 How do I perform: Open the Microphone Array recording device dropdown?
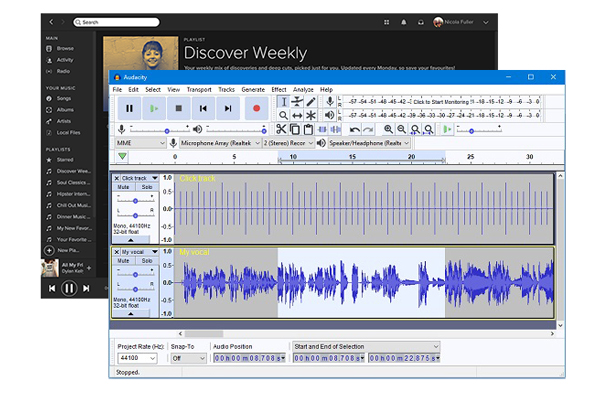click(220, 143)
